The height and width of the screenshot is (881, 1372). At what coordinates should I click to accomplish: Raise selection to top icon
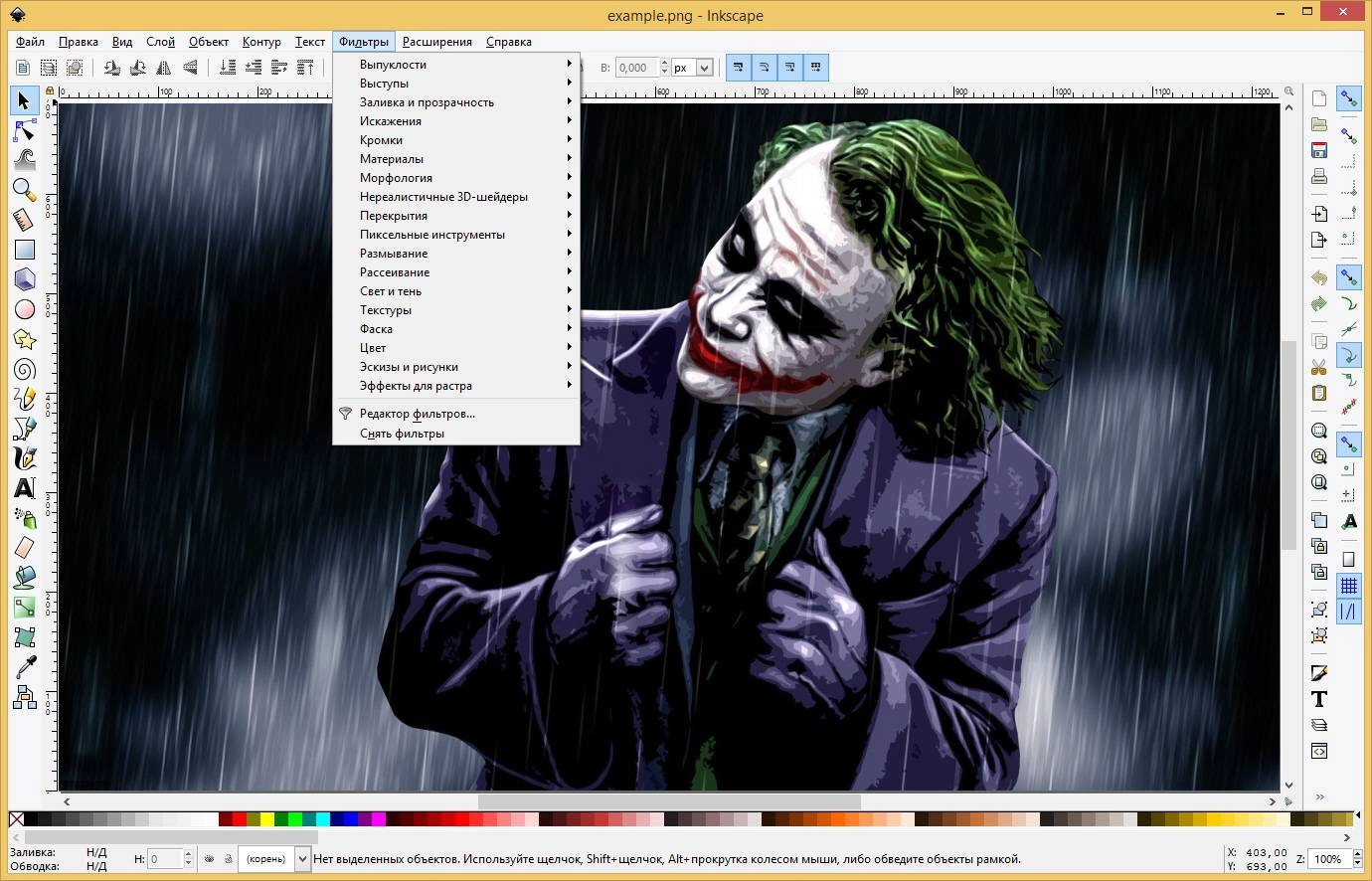[x=306, y=68]
